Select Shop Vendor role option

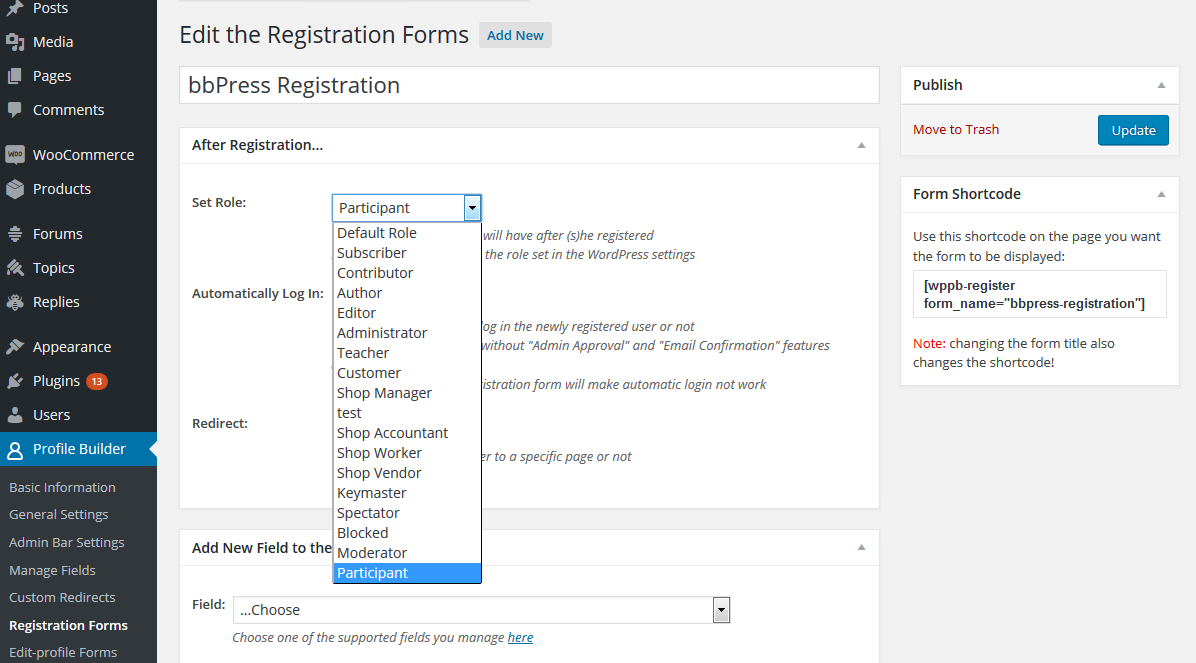coord(407,473)
